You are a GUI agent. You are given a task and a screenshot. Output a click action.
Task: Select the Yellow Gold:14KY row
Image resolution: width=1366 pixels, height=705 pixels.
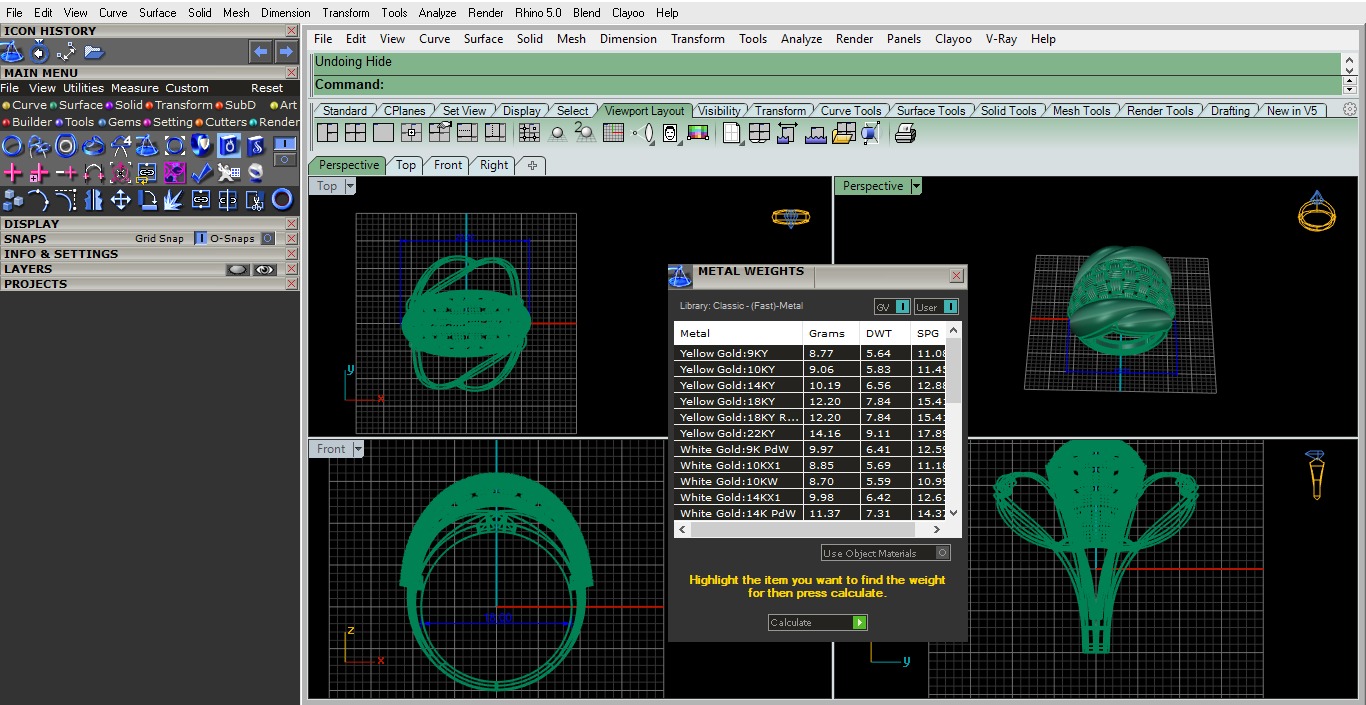point(810,385)
